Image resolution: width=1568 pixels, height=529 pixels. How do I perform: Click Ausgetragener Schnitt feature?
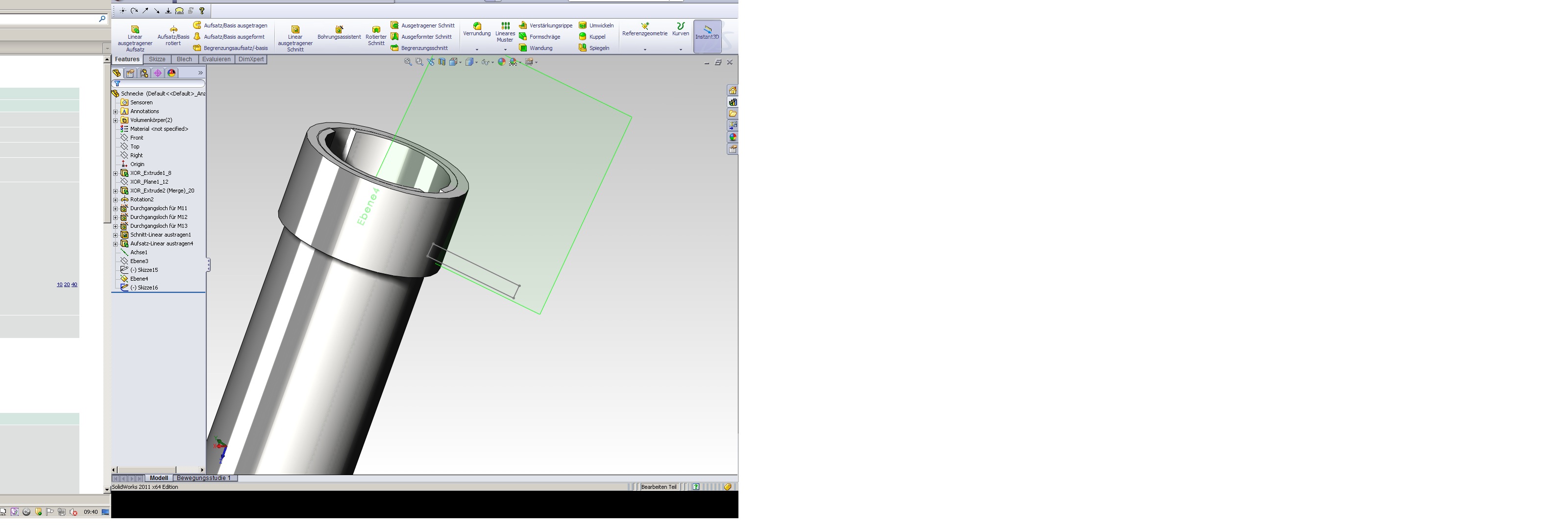pos(422,25)
